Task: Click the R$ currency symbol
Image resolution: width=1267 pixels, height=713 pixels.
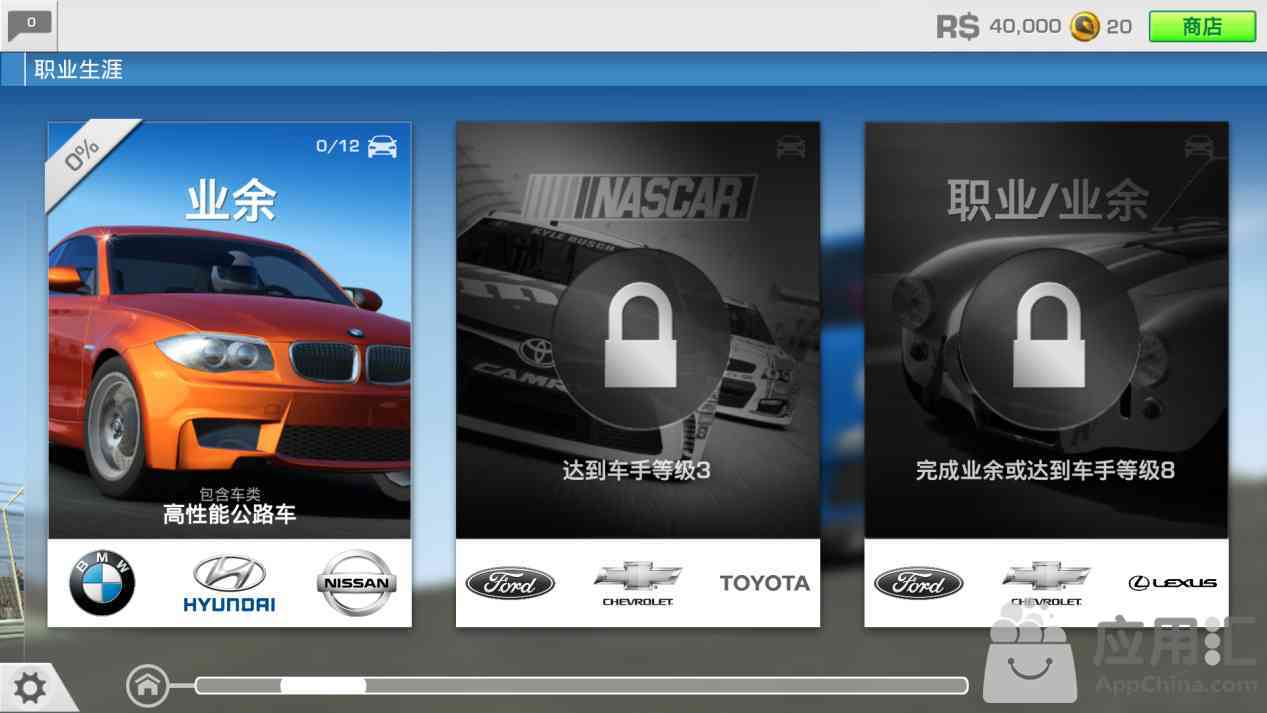Action: click(x=957, y=26)
